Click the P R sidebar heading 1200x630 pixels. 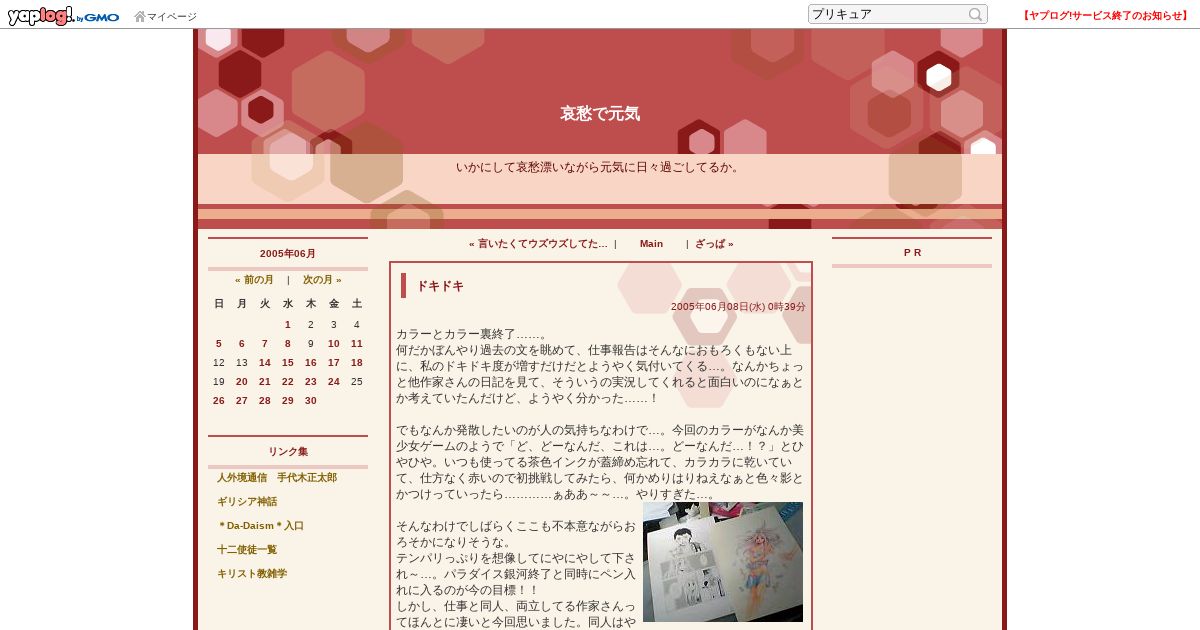[x=912, y=253]
